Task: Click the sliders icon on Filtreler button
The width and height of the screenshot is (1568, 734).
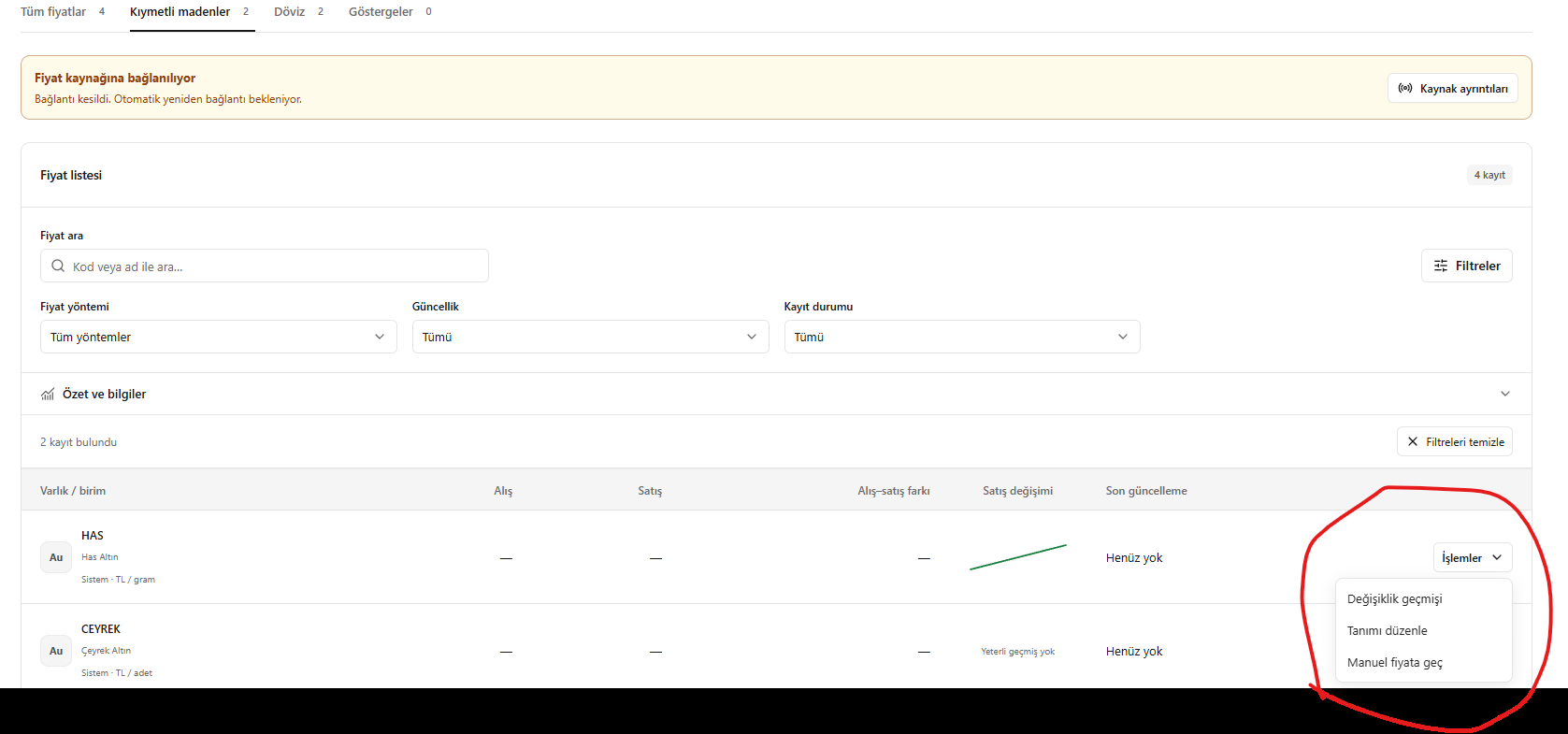Action: [1441, 266]
